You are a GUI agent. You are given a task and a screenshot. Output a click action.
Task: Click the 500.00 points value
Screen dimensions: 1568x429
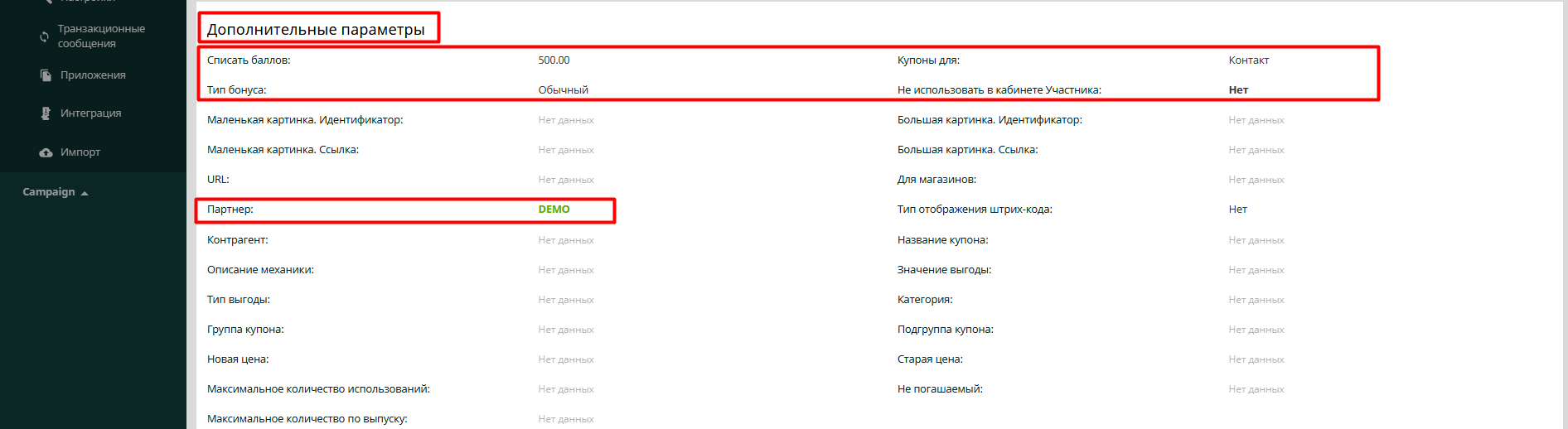554,60
